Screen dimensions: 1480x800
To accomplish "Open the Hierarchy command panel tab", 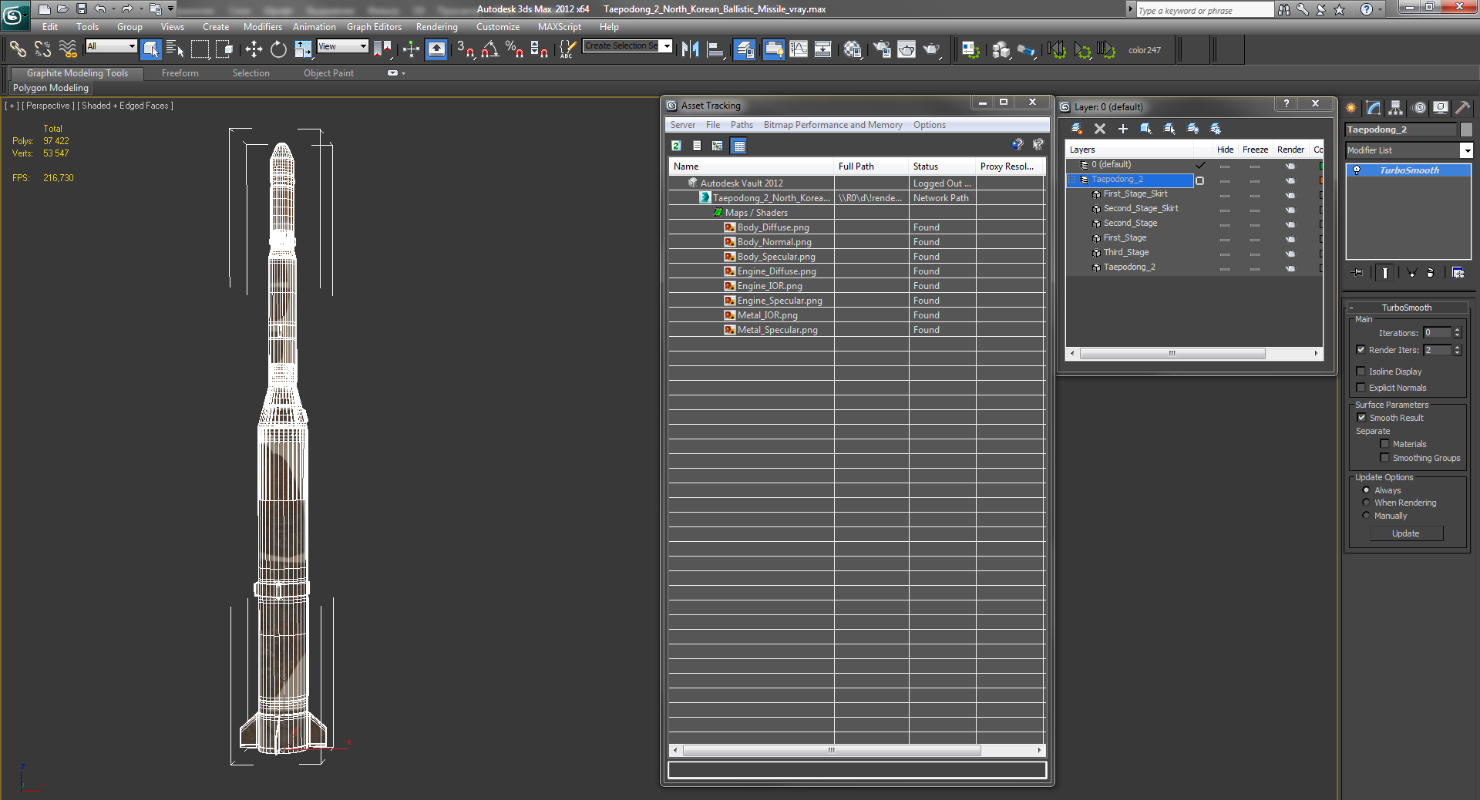I will (1396, 108).
